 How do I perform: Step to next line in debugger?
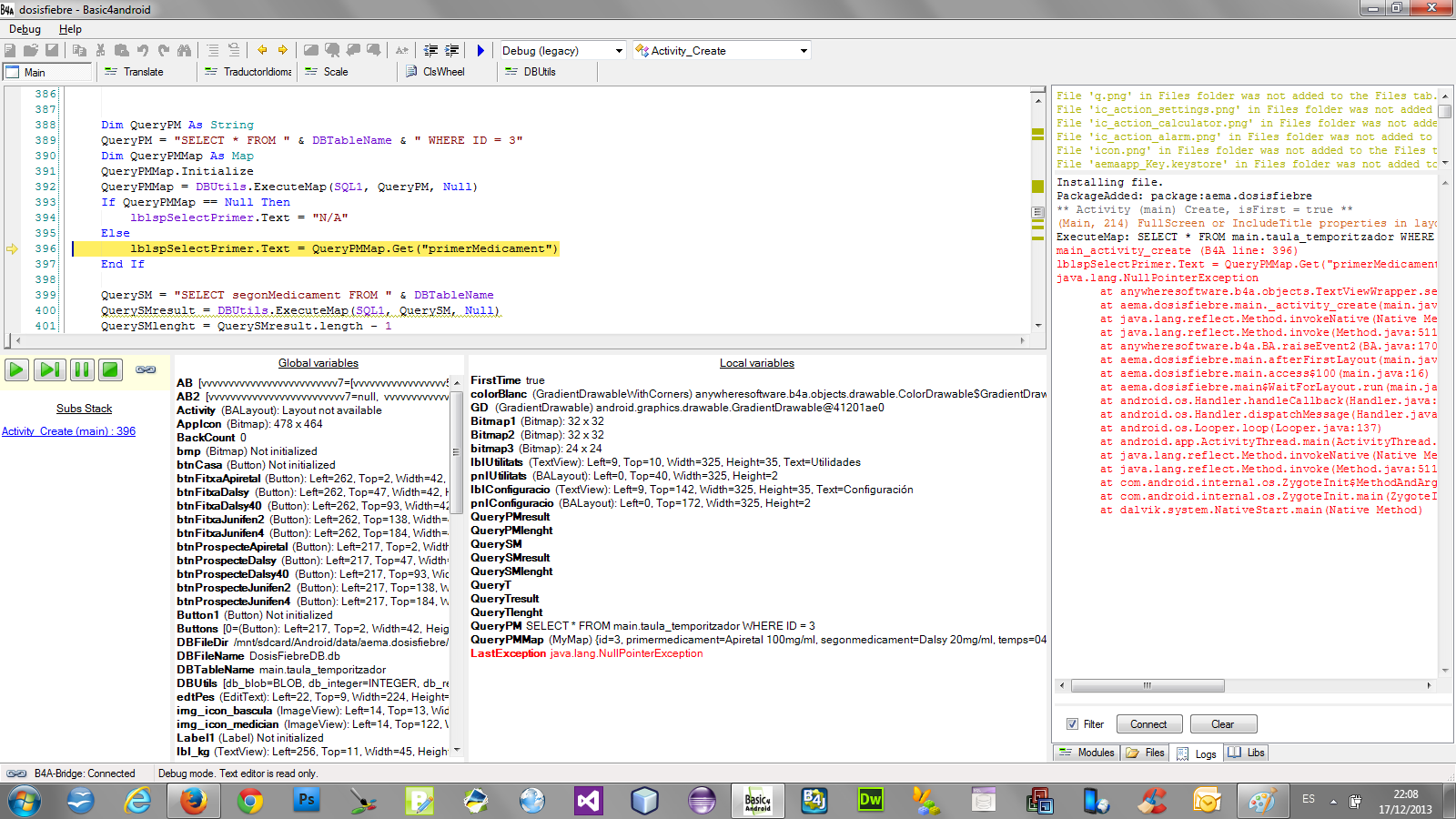pyautogui.click(x=49, y=369)
